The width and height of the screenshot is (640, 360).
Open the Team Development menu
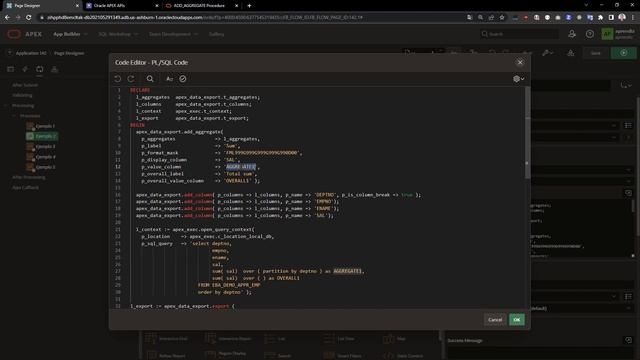(173, 34)
